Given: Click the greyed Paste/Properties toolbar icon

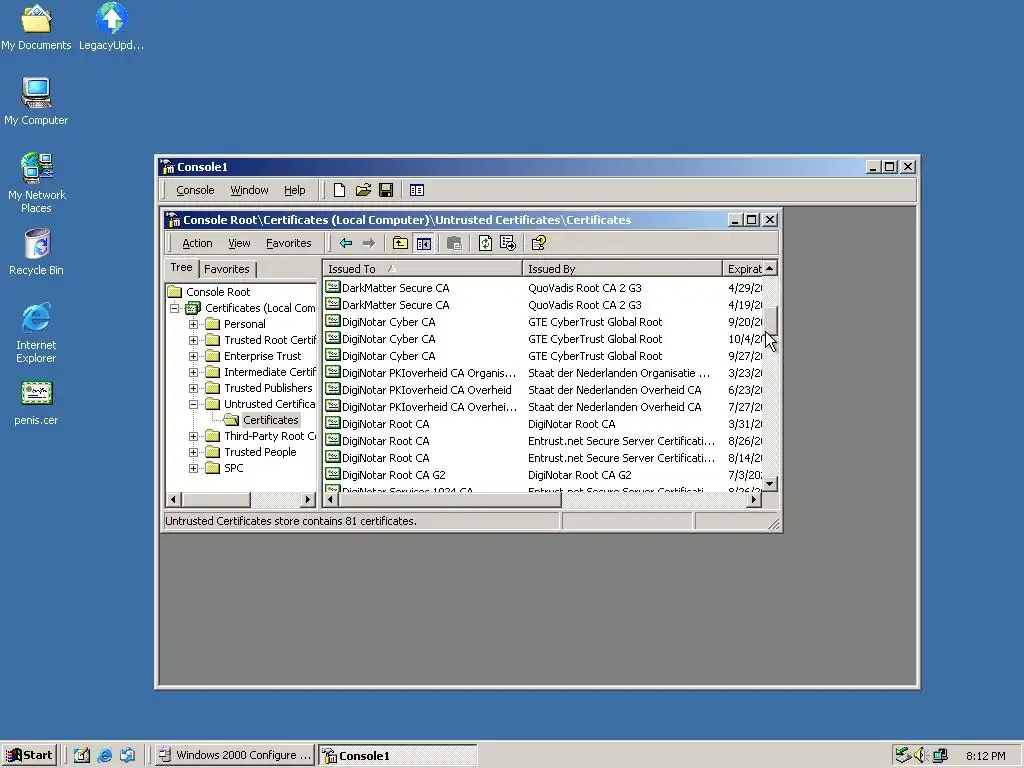Looking at the screenshot, I should 455,243.
